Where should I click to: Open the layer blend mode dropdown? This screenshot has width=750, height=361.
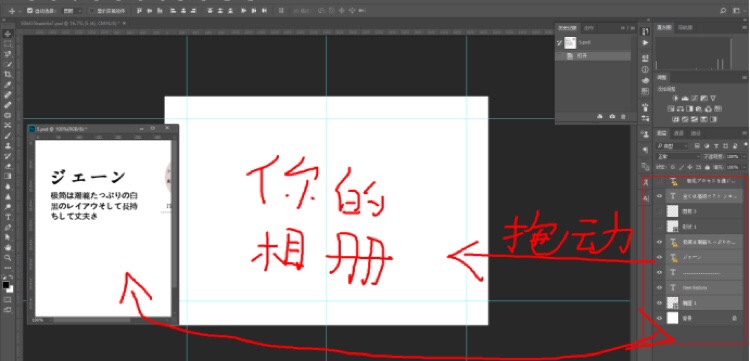click(678, 156)
